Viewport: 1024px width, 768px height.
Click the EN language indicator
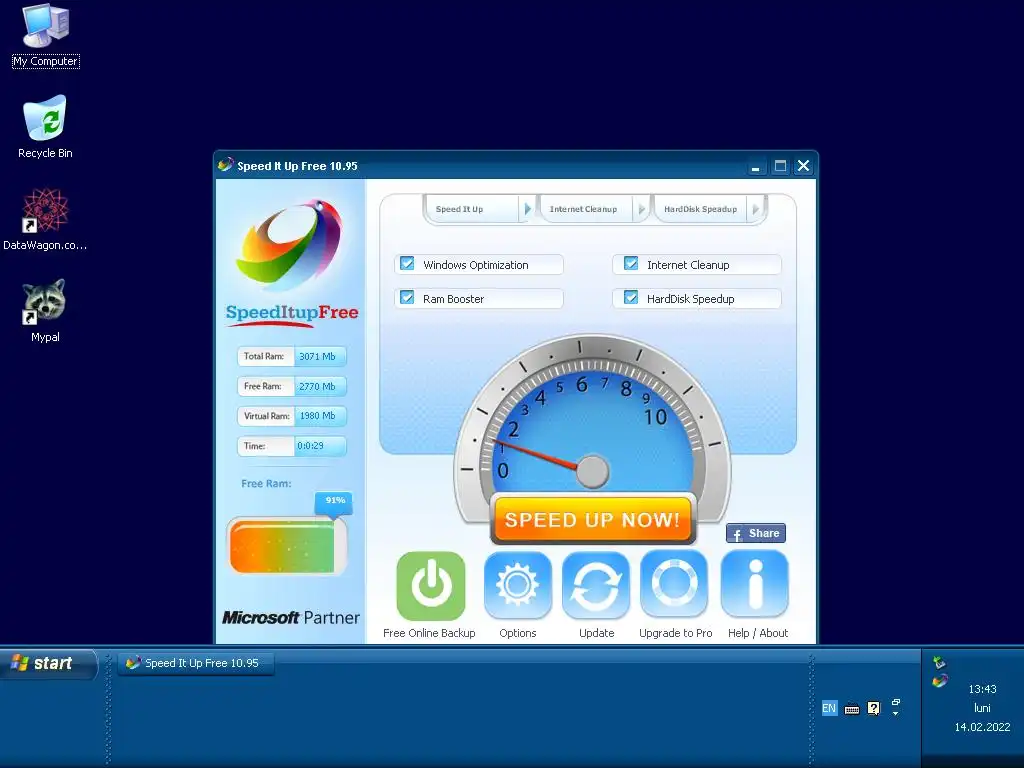(x=829, y=708)
